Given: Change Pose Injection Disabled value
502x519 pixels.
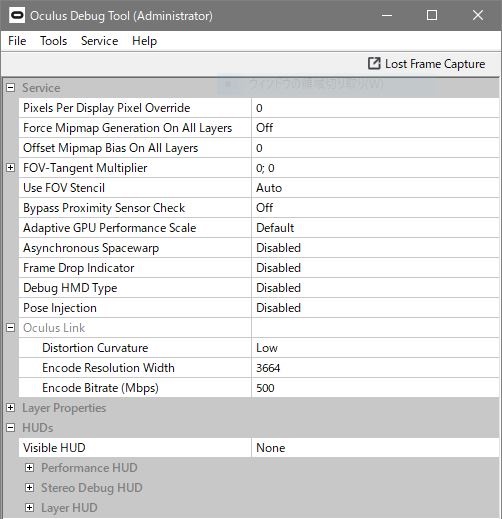Looking at the screenshot, I should tap(375, 308).
